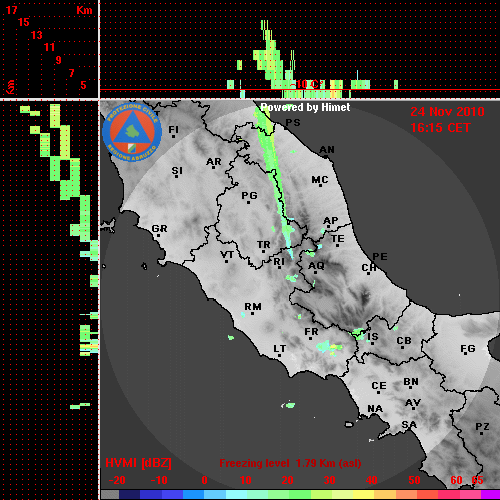Screen dimensions: 500x500
Task: Click the PG city label
Action: (249, 196)
